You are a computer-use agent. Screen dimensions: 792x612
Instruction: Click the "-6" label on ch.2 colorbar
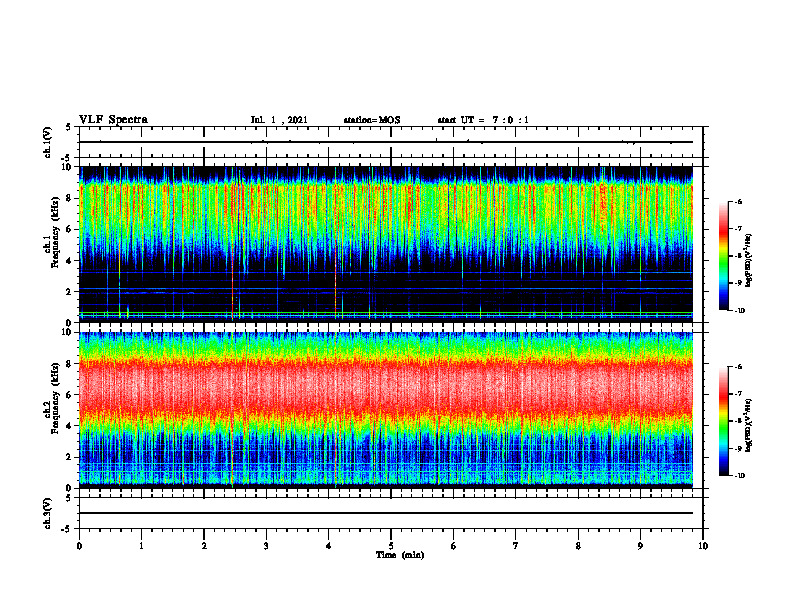738,367
